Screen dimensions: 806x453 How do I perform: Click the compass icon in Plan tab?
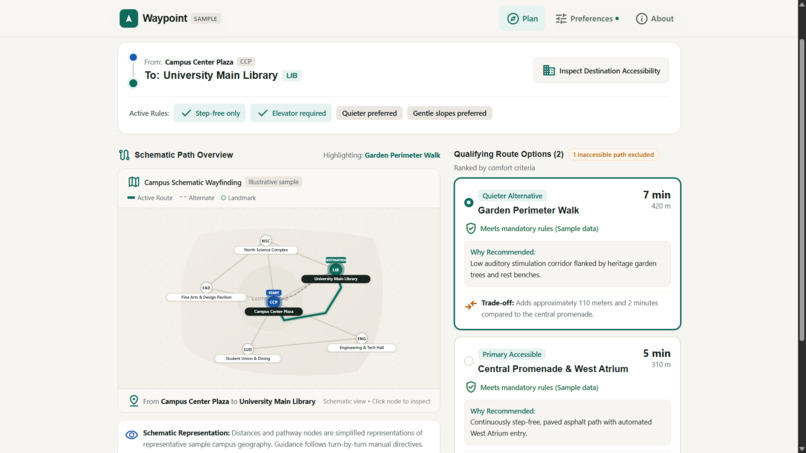(x=512, y=19)
